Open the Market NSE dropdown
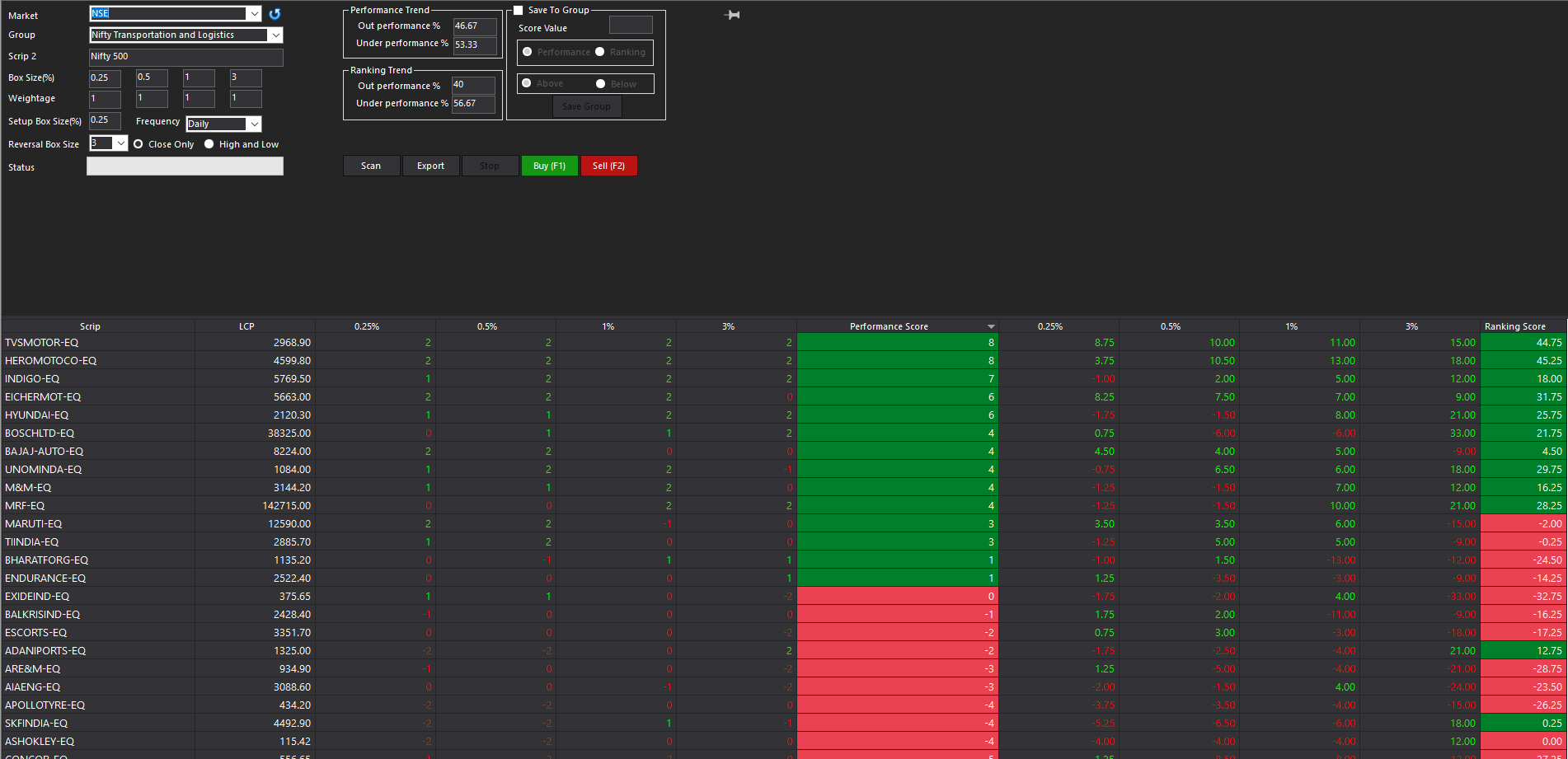 pos(254,14)
